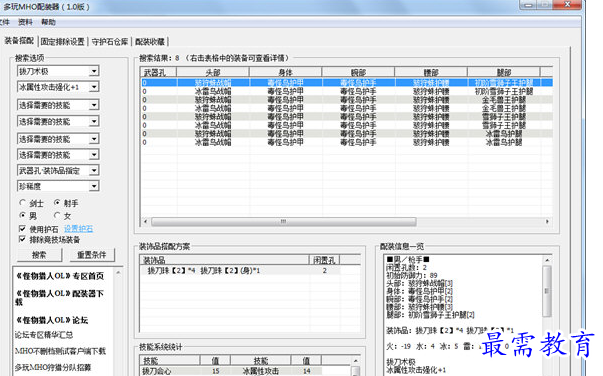Screen dimensions: 603x376
Task: Select highlighted row's 初阶雪狮子王护腿 cell
Action: (504, 83)
